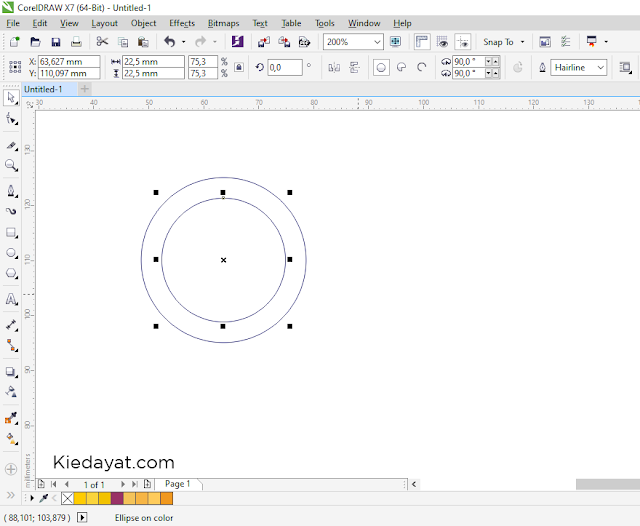
Task: Toggle Show Grid button
Action: click(442, 42)
